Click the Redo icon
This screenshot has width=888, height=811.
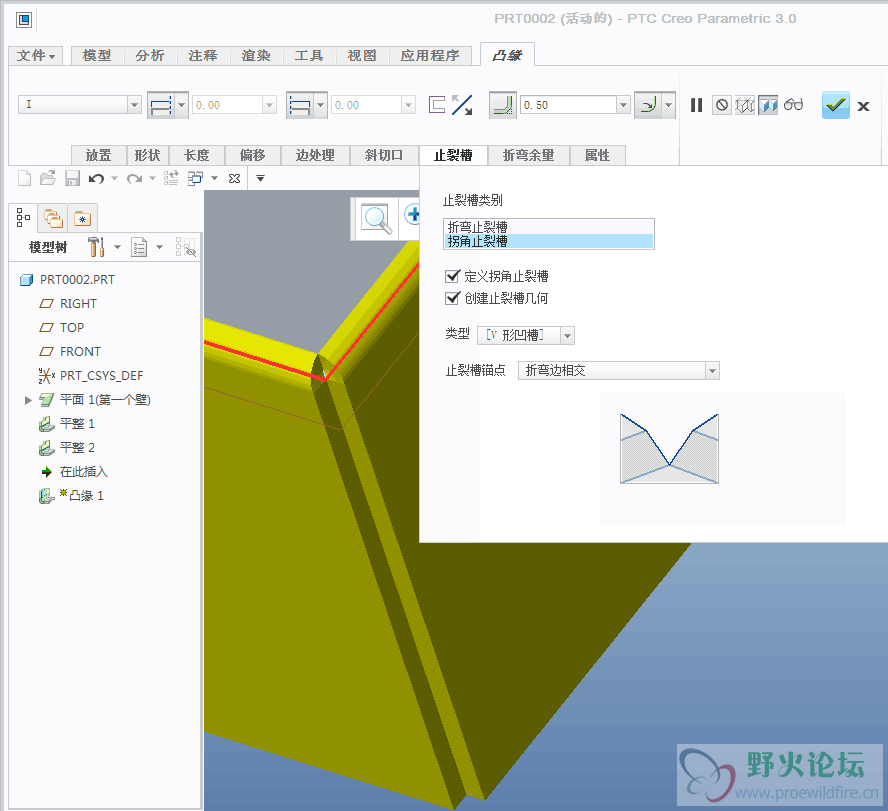click(134, 179)
